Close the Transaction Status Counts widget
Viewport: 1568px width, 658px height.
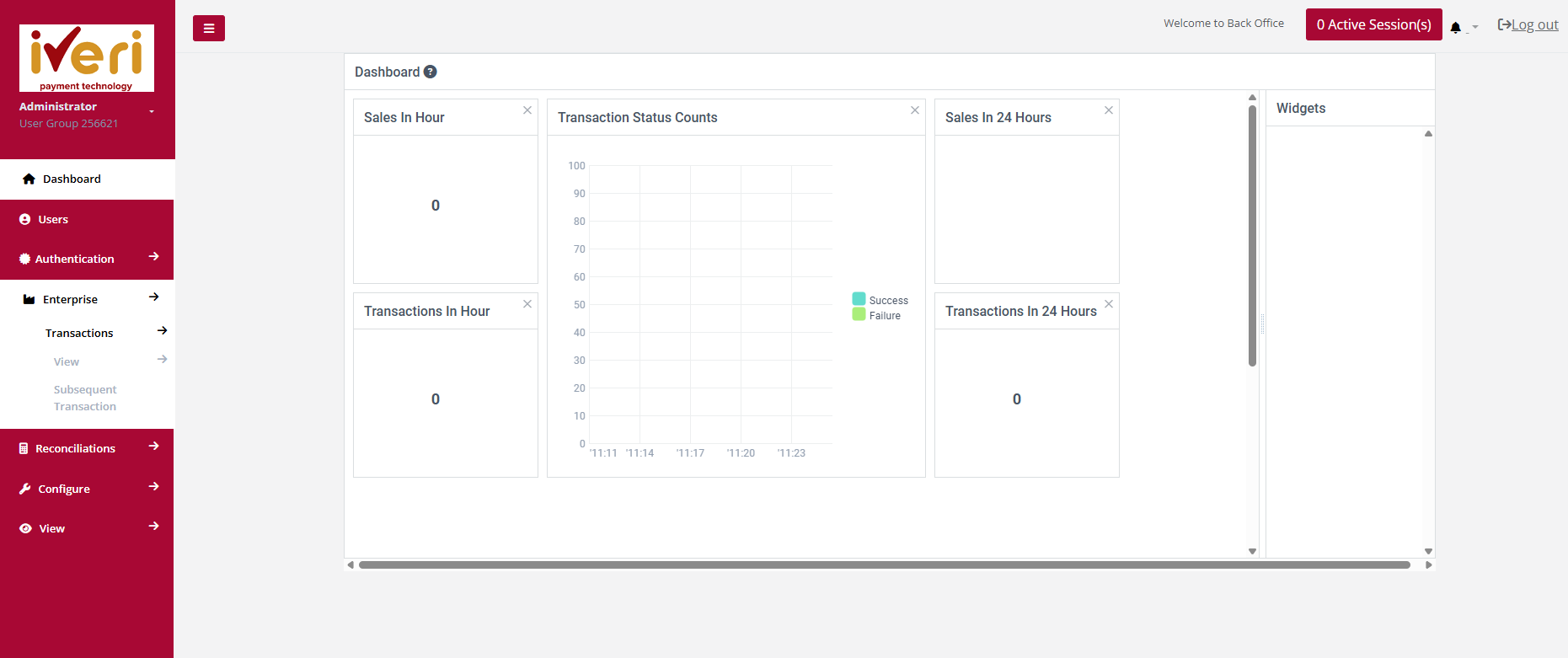pos(915,110)
